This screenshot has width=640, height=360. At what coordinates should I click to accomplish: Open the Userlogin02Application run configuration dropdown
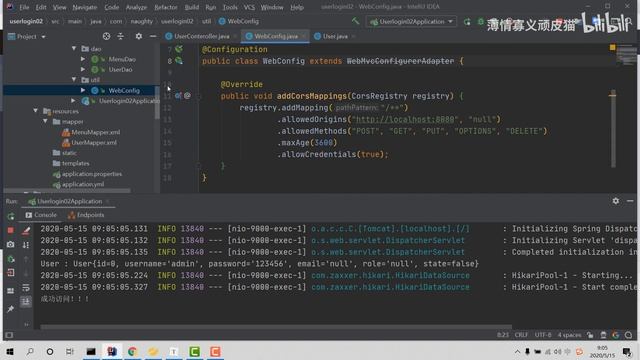pos(412,21)
